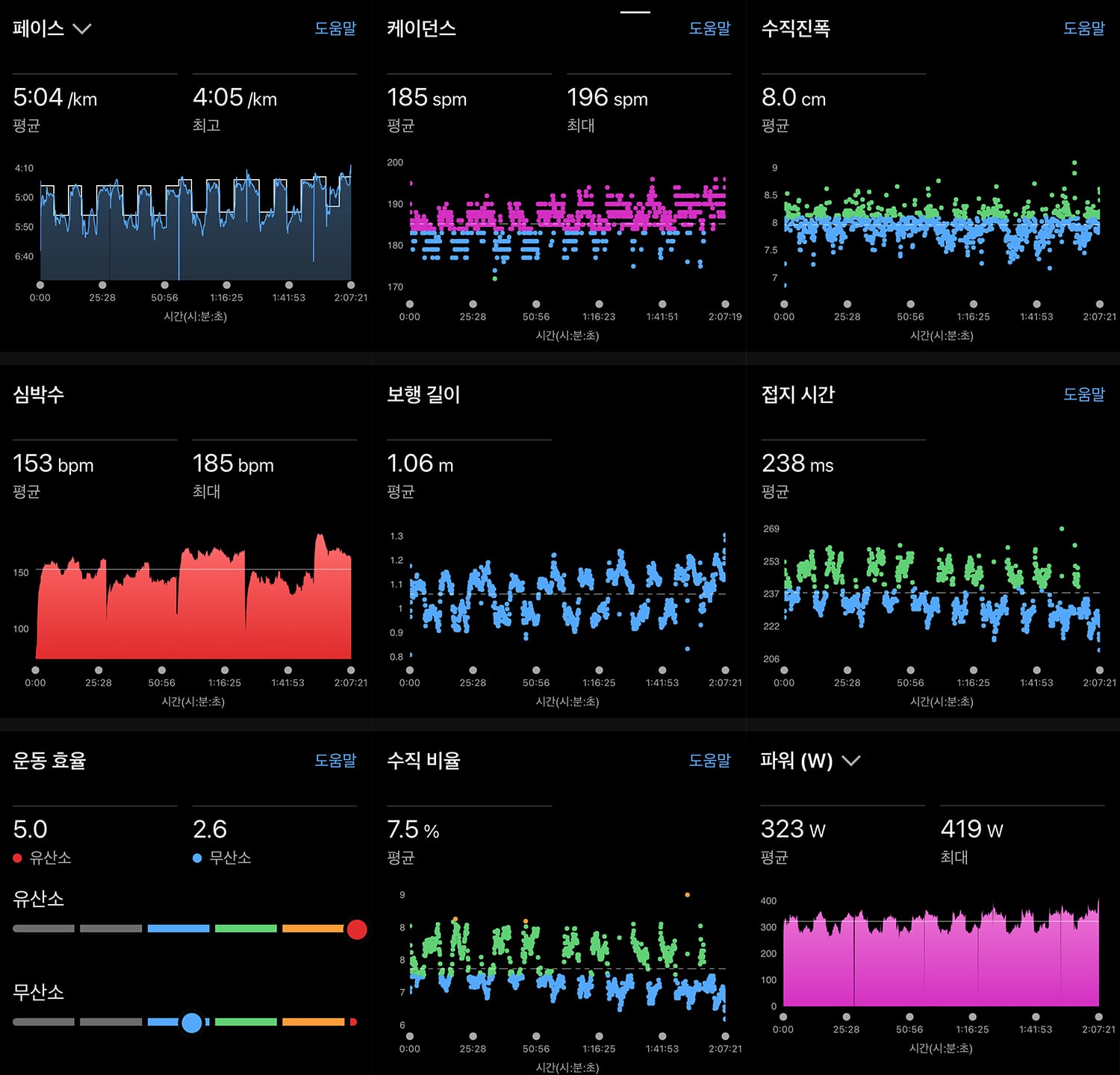The width and height of the screenshot is (1120, 1075).
Task: Select the 수직 비율 panel title
Action: coord(423,760)
